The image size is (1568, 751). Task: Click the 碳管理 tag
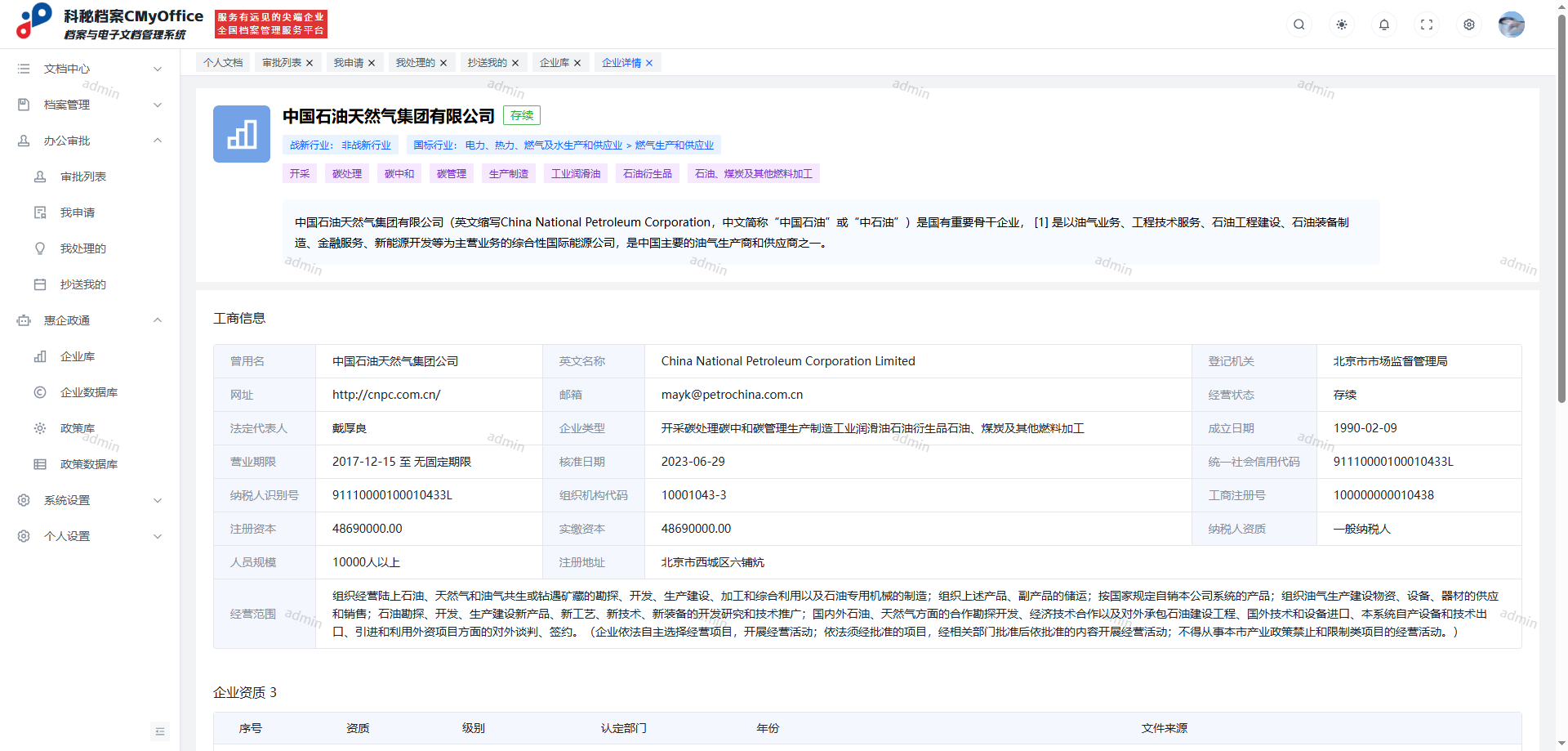tap(452, 173)
